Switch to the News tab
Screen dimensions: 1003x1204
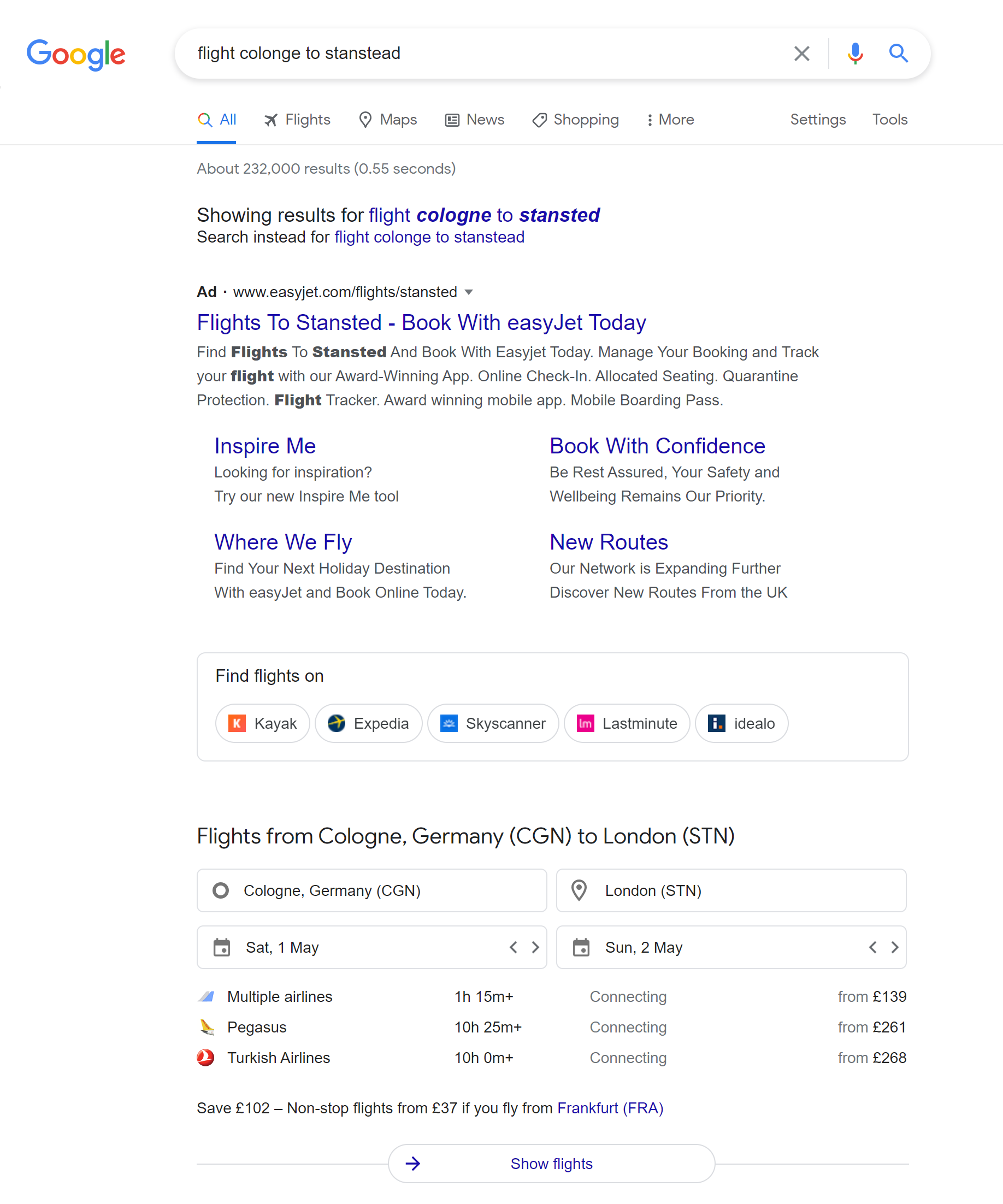click(475, 120)
